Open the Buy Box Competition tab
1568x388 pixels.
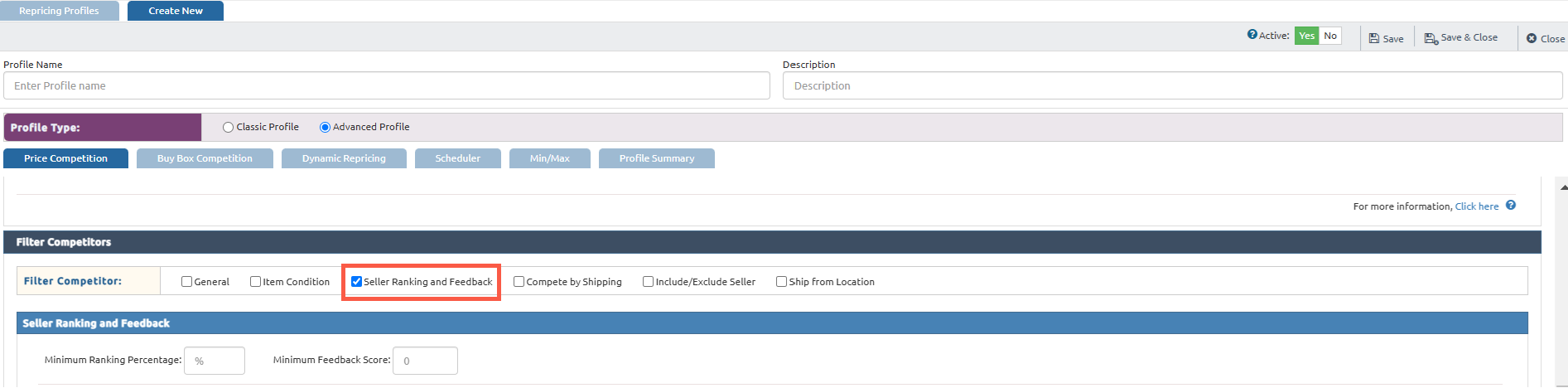click(205, 158)
